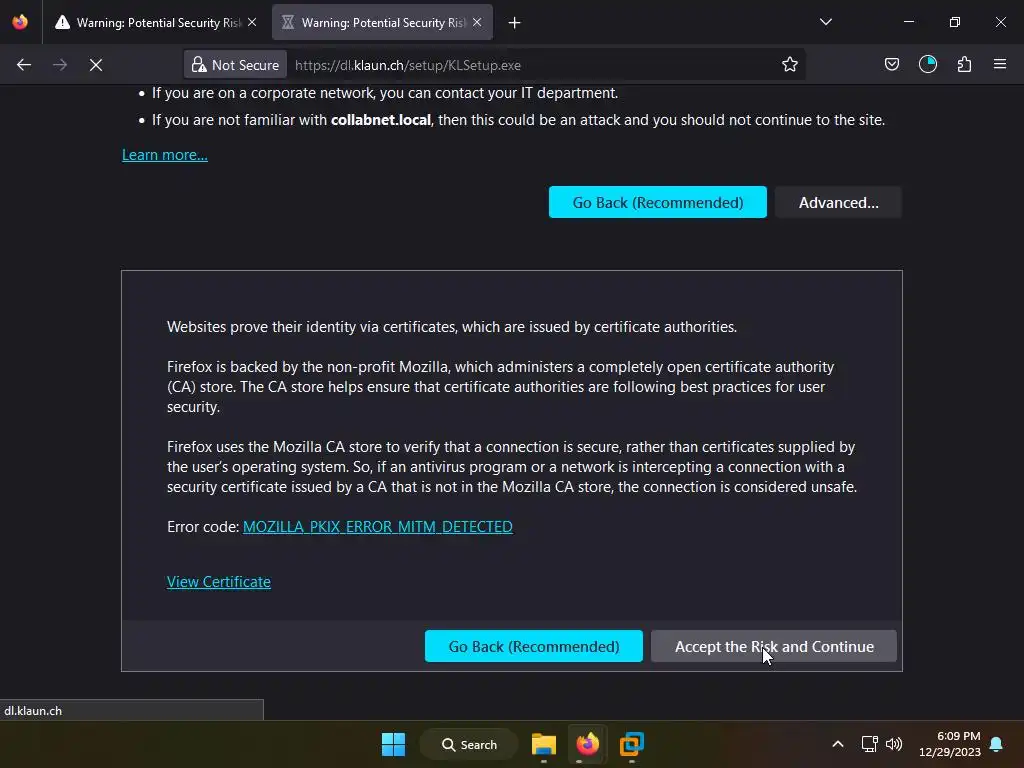The image size is (1024, 768).
Task: Open the MOZILLA_PKIX_ERROR_MITM_DETECTED error code link
Action: pyautogui.click(x=377, y=526)
